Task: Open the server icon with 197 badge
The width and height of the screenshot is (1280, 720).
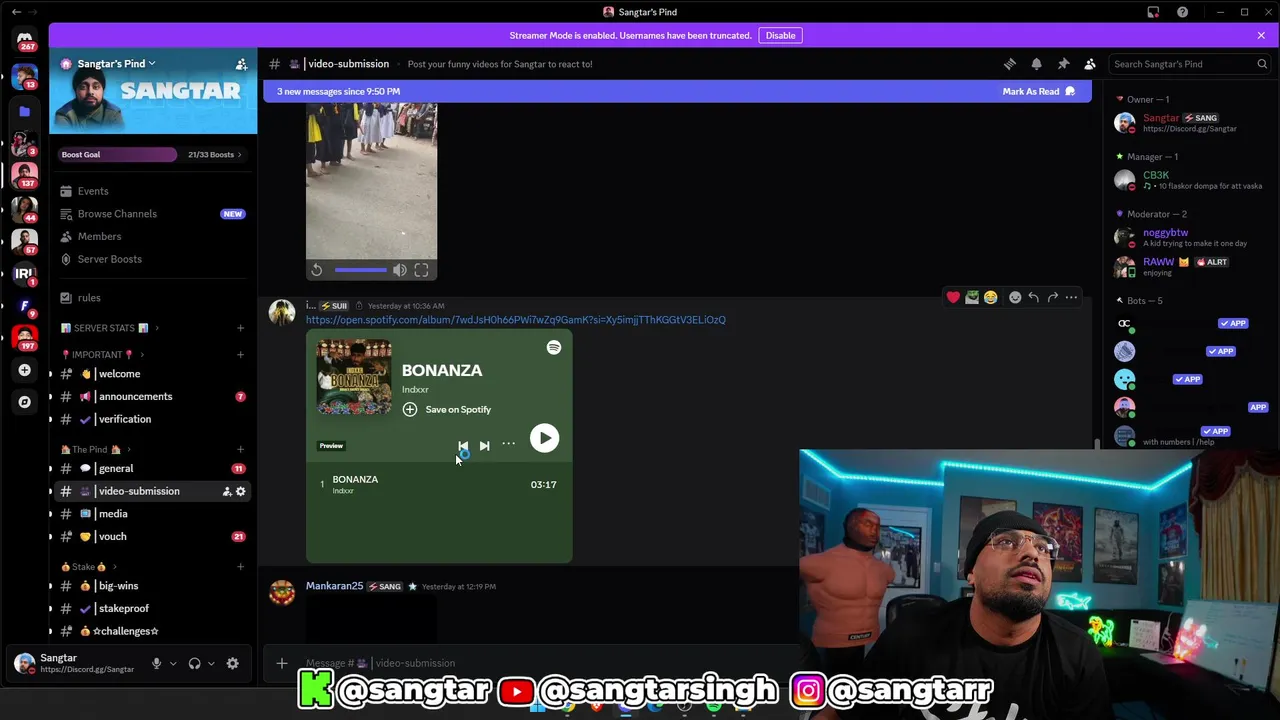Action: pos(24,337)
